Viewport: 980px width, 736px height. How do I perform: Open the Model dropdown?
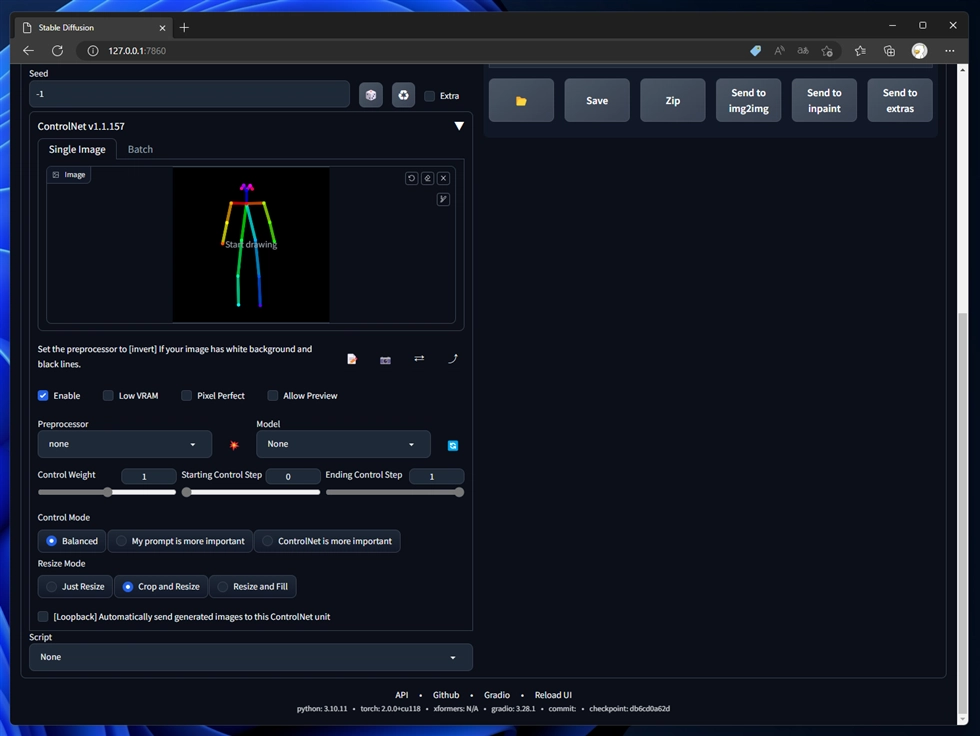343,444
